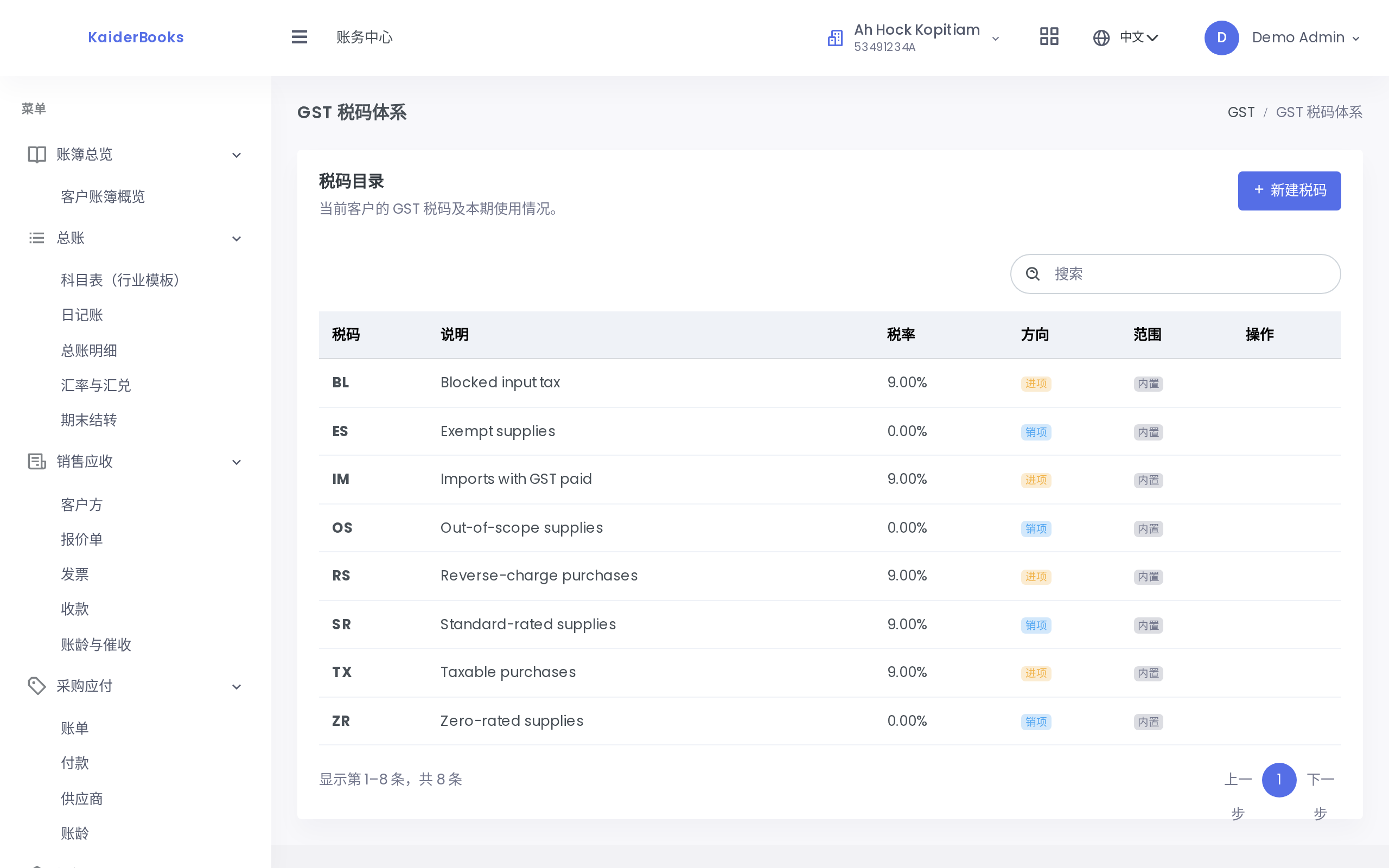Select page 1 pagination button
Viewport: 1389px width, 868px height.
pos(1279,780)
